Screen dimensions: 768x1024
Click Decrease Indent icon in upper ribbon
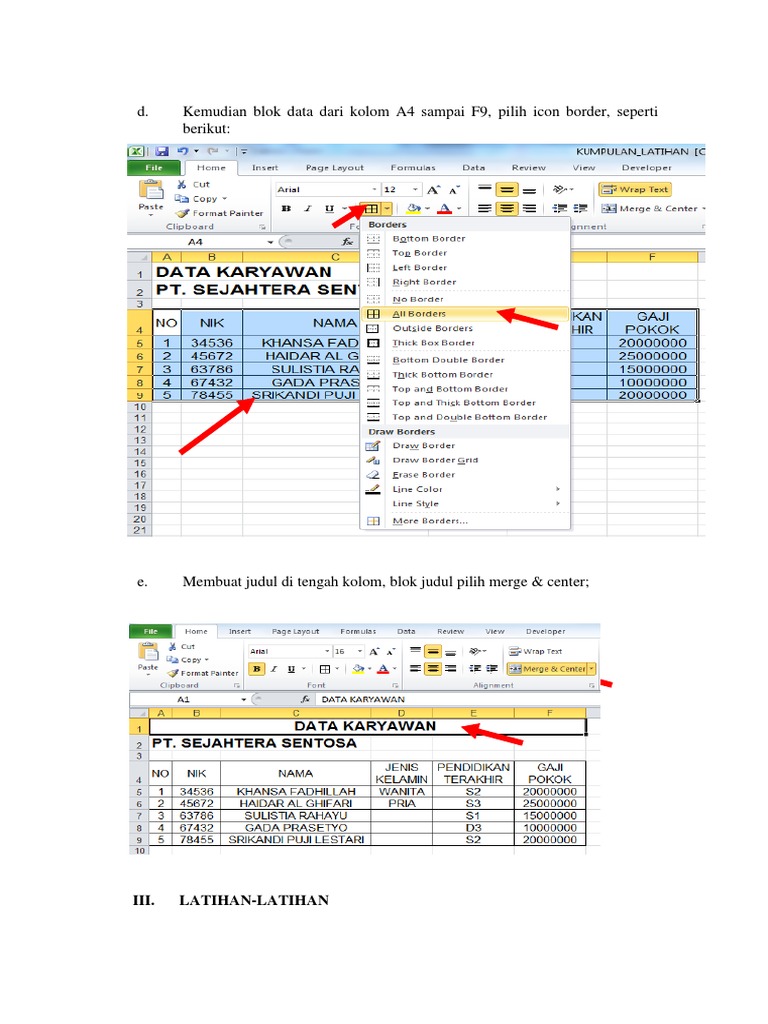(560, 208)
